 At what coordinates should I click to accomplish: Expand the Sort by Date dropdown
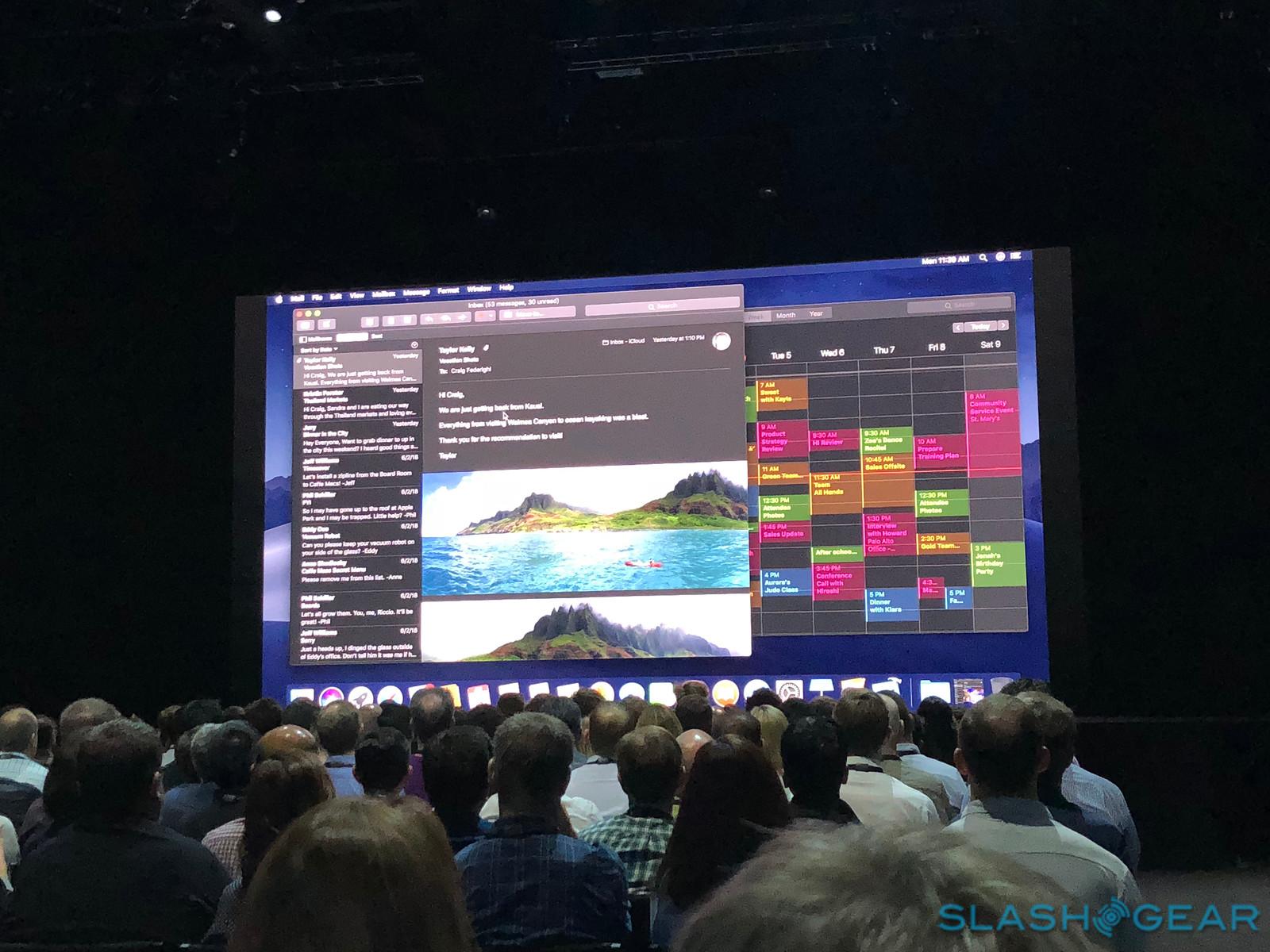tap(318, 349)
